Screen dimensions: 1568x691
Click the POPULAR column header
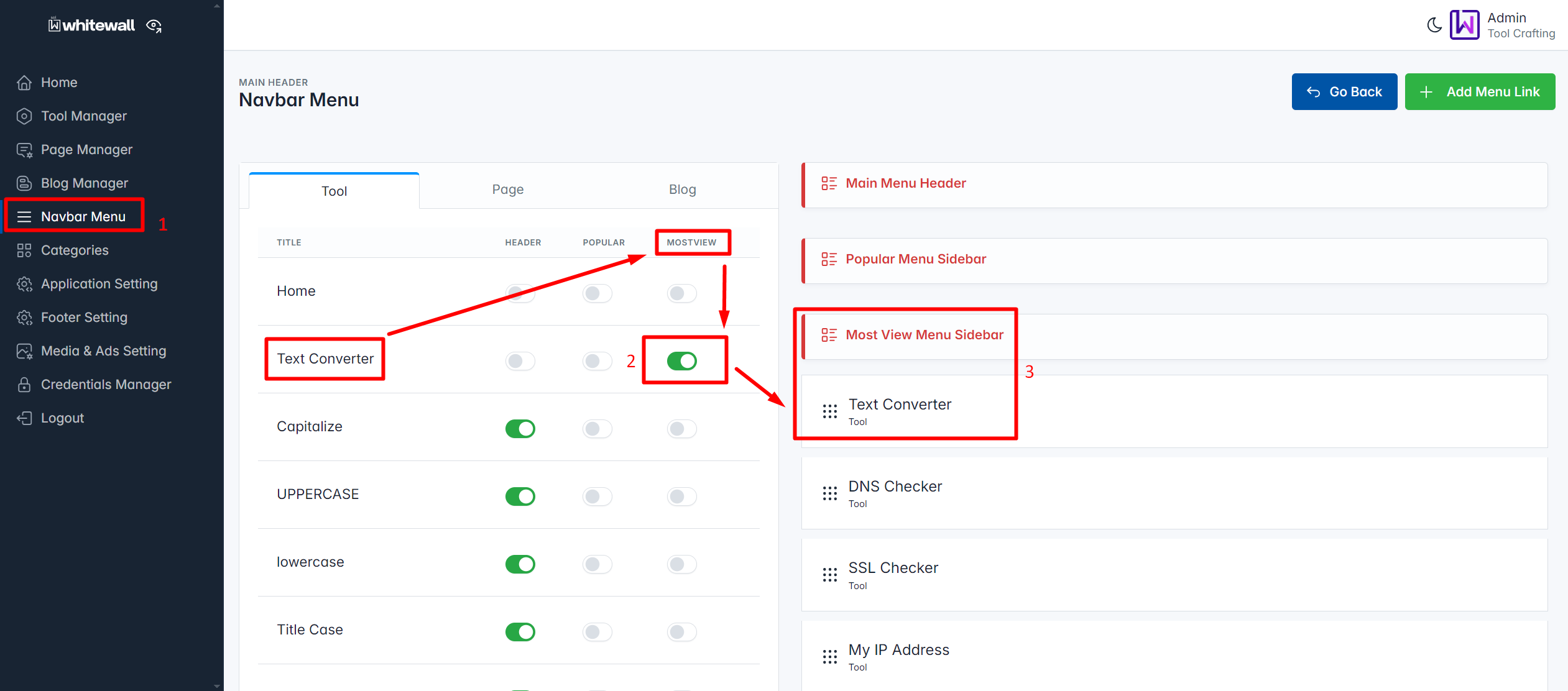pyautogui.click(x=604, y=242)
